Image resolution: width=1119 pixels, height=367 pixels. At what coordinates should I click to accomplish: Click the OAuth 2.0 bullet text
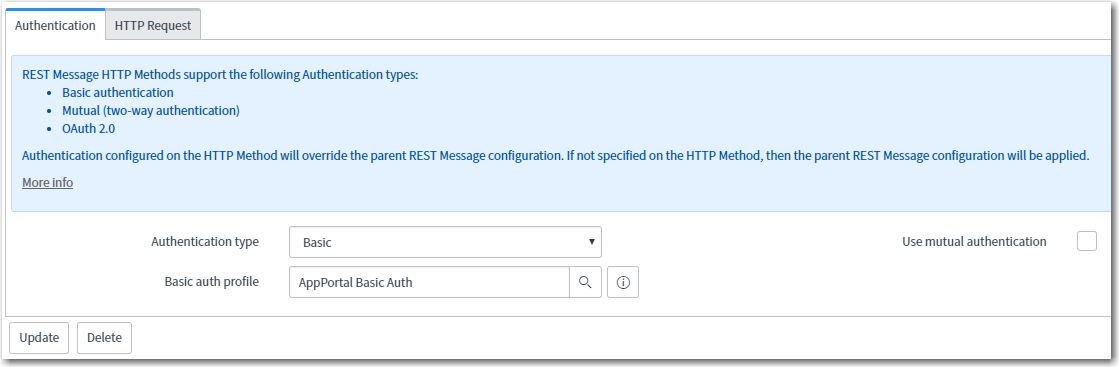tap(88, 129)
